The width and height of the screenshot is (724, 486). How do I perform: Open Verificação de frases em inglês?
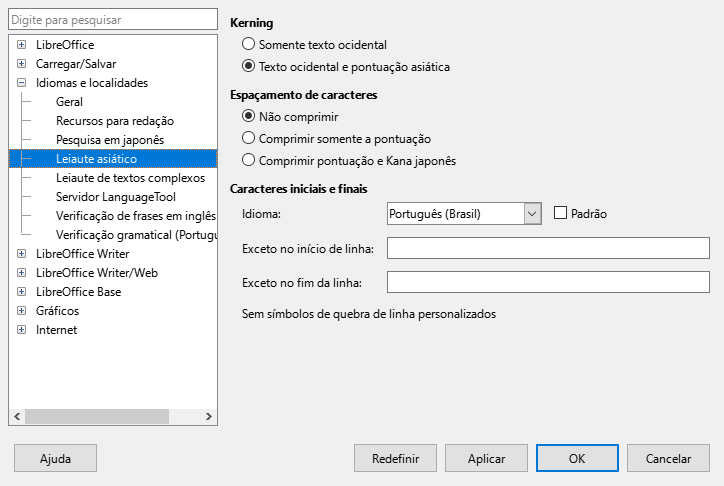click(136, 216)
